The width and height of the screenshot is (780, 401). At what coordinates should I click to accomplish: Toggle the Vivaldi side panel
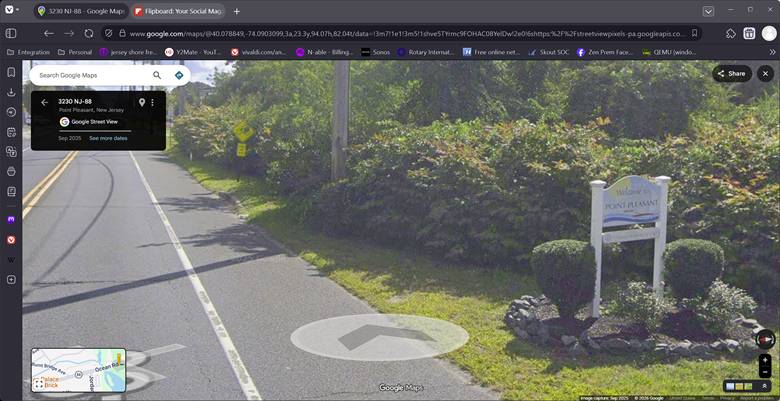11,33
